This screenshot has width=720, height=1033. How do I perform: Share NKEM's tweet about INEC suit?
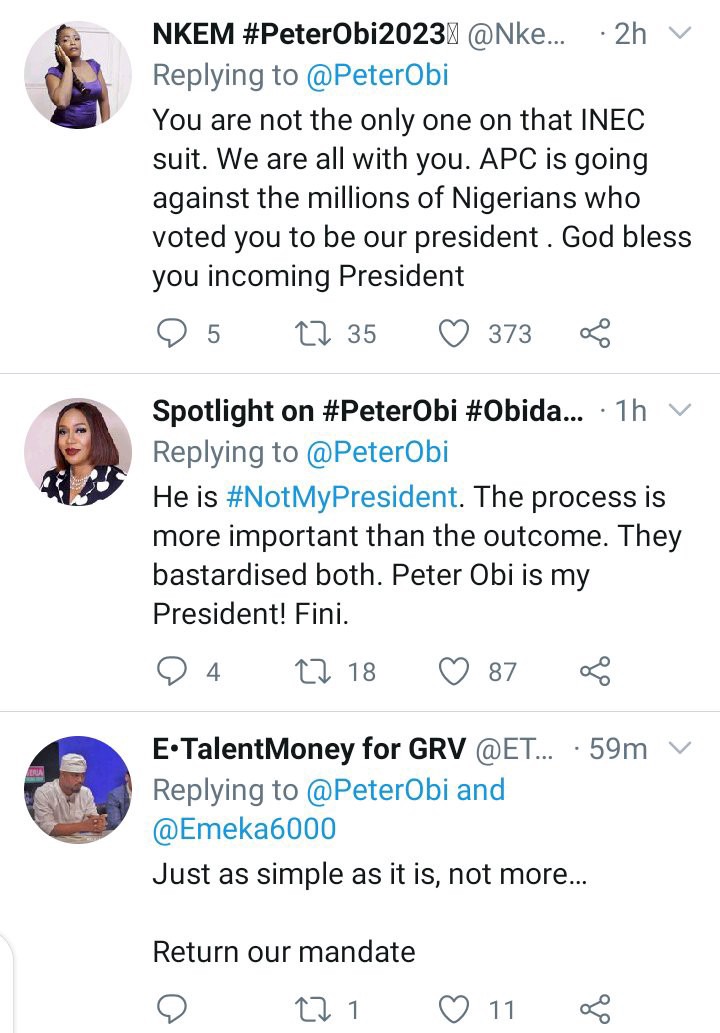click(x=595, y=333)
